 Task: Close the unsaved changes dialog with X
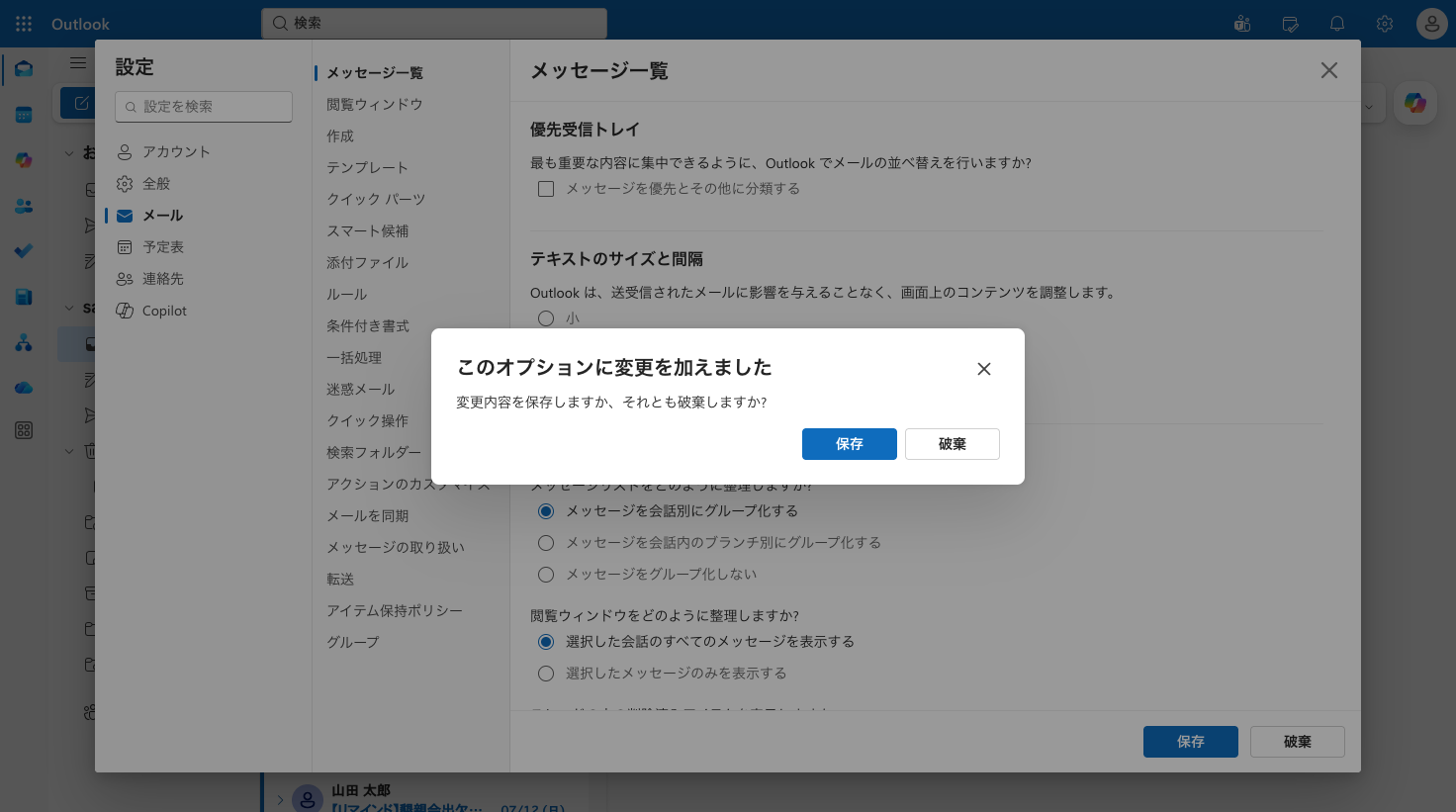(x=984, y=369)
